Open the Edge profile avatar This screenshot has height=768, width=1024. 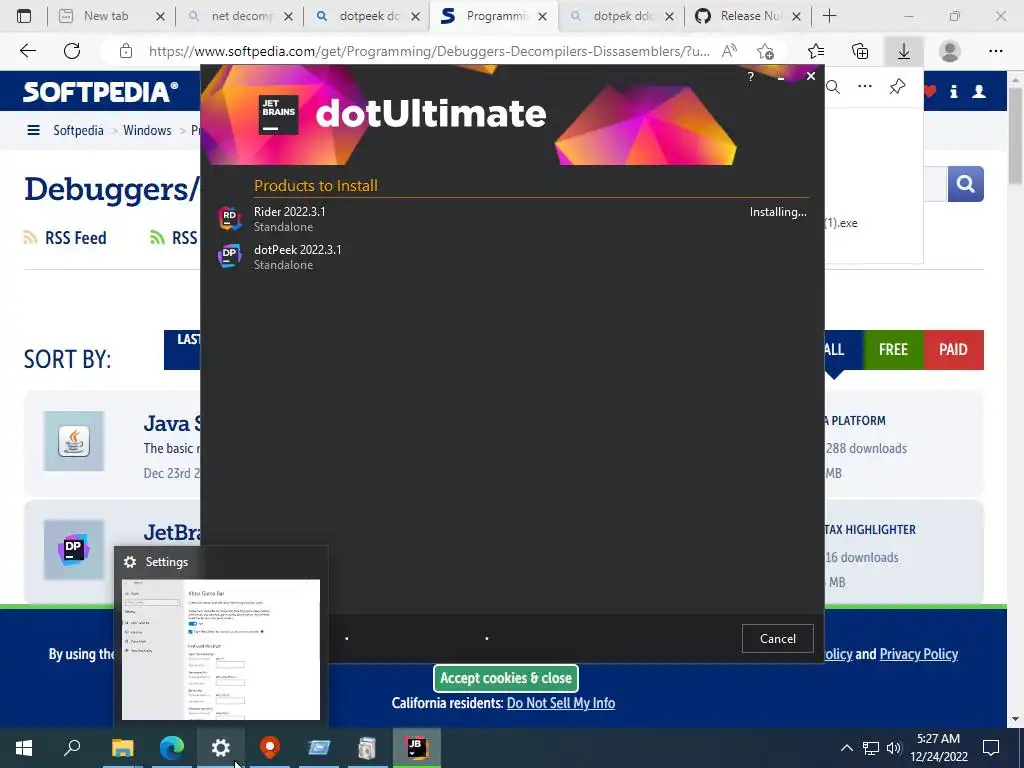click(950, 51)
